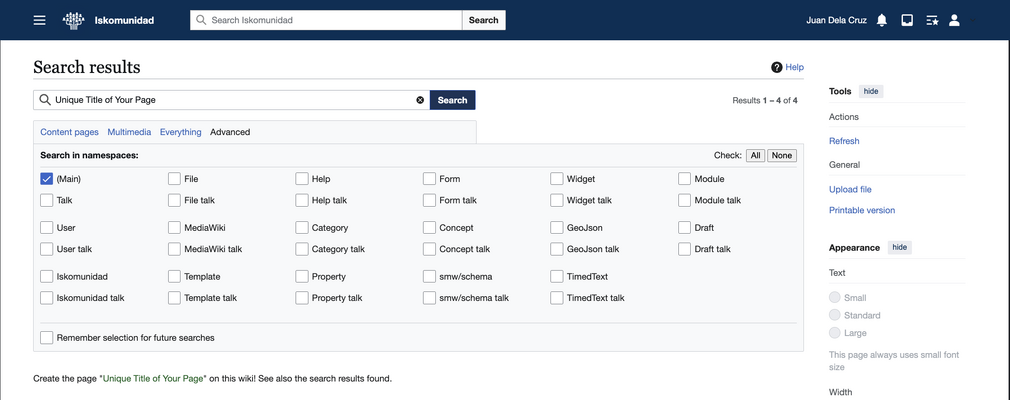Viewport: 1010px width, 400px height.
Task: Open the Upload file link
Action: pyautogui.click(x=850, y=189)
